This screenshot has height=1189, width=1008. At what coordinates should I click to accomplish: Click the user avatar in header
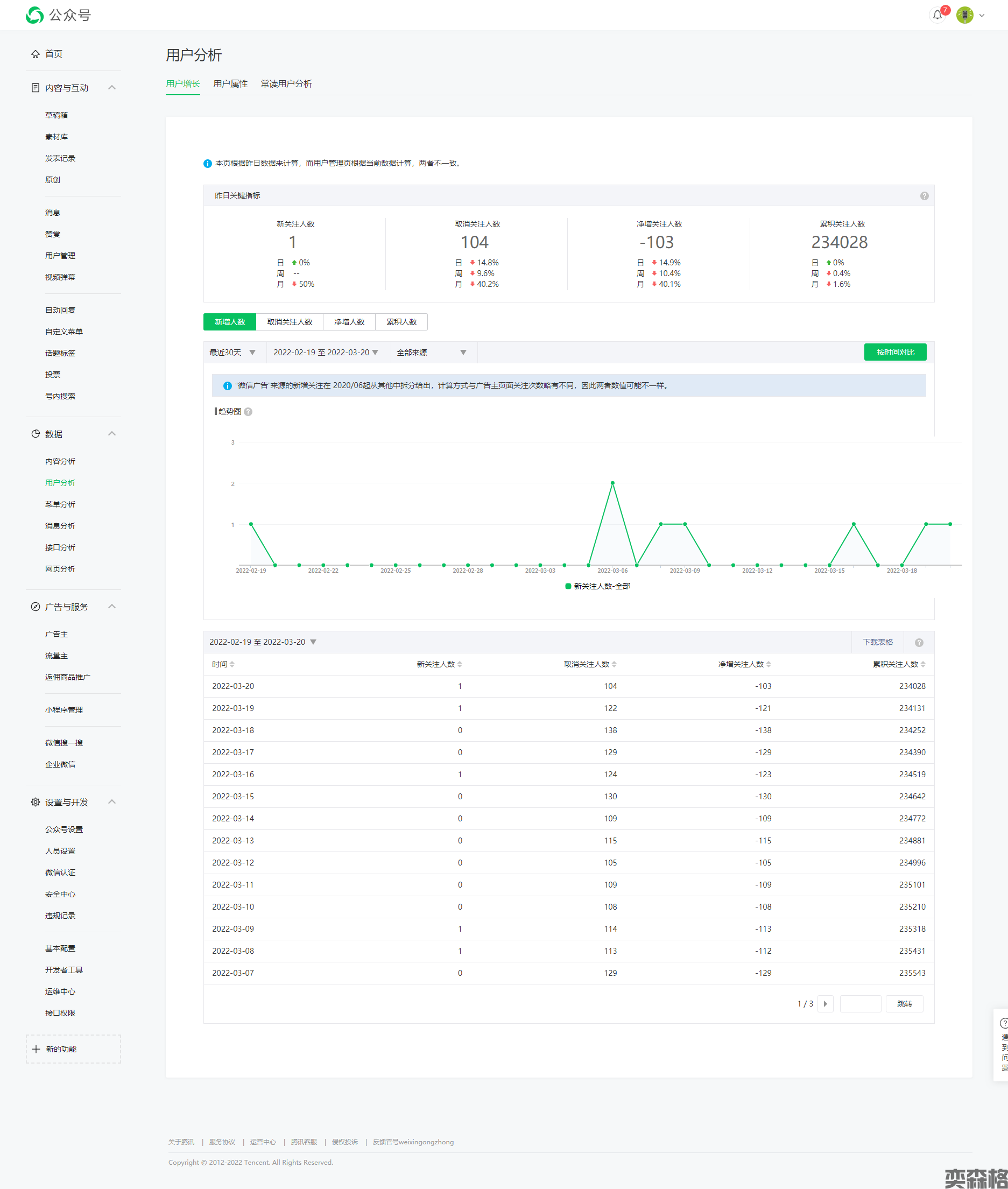(x=964, y=16)
